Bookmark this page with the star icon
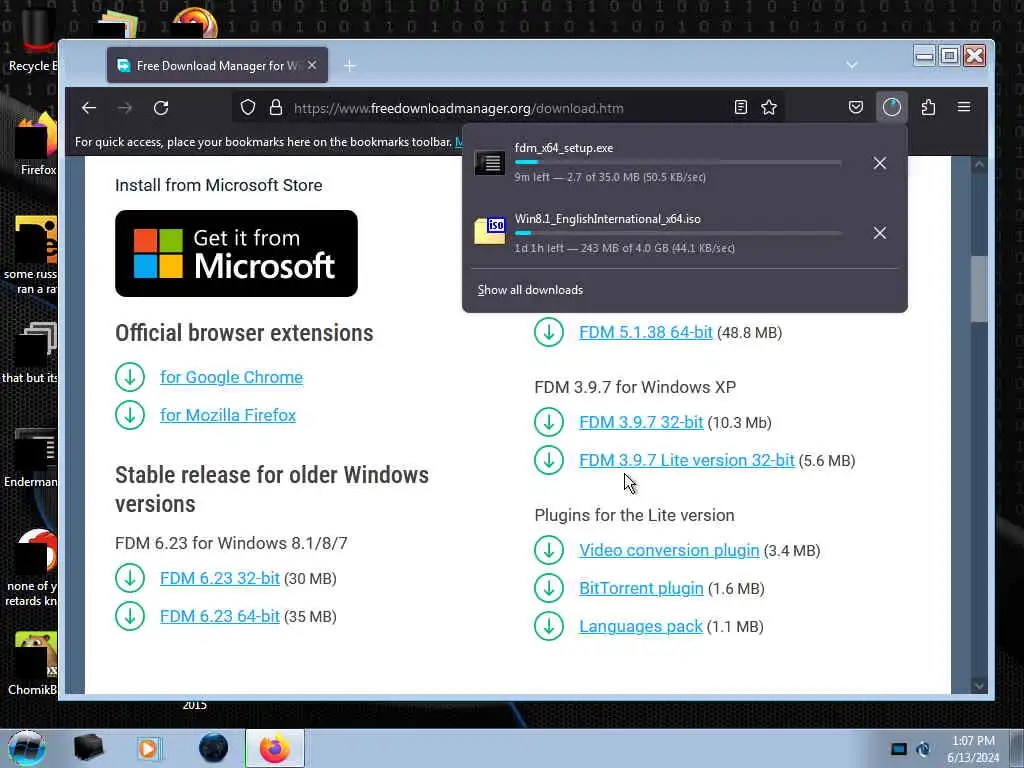1024x768 pixels. point(769,108)
